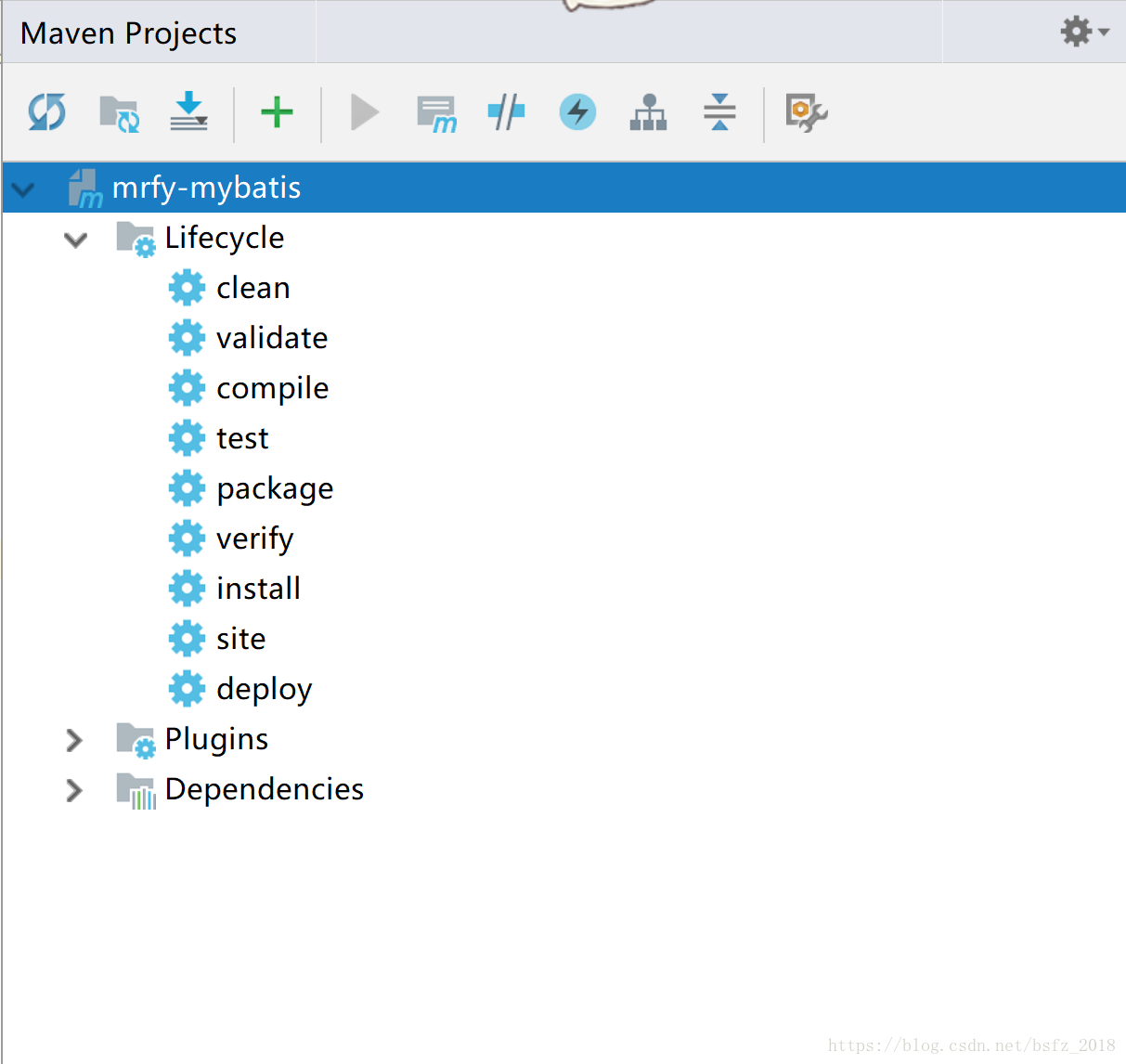Select the validate lifecycle goal

coord(272,338)
